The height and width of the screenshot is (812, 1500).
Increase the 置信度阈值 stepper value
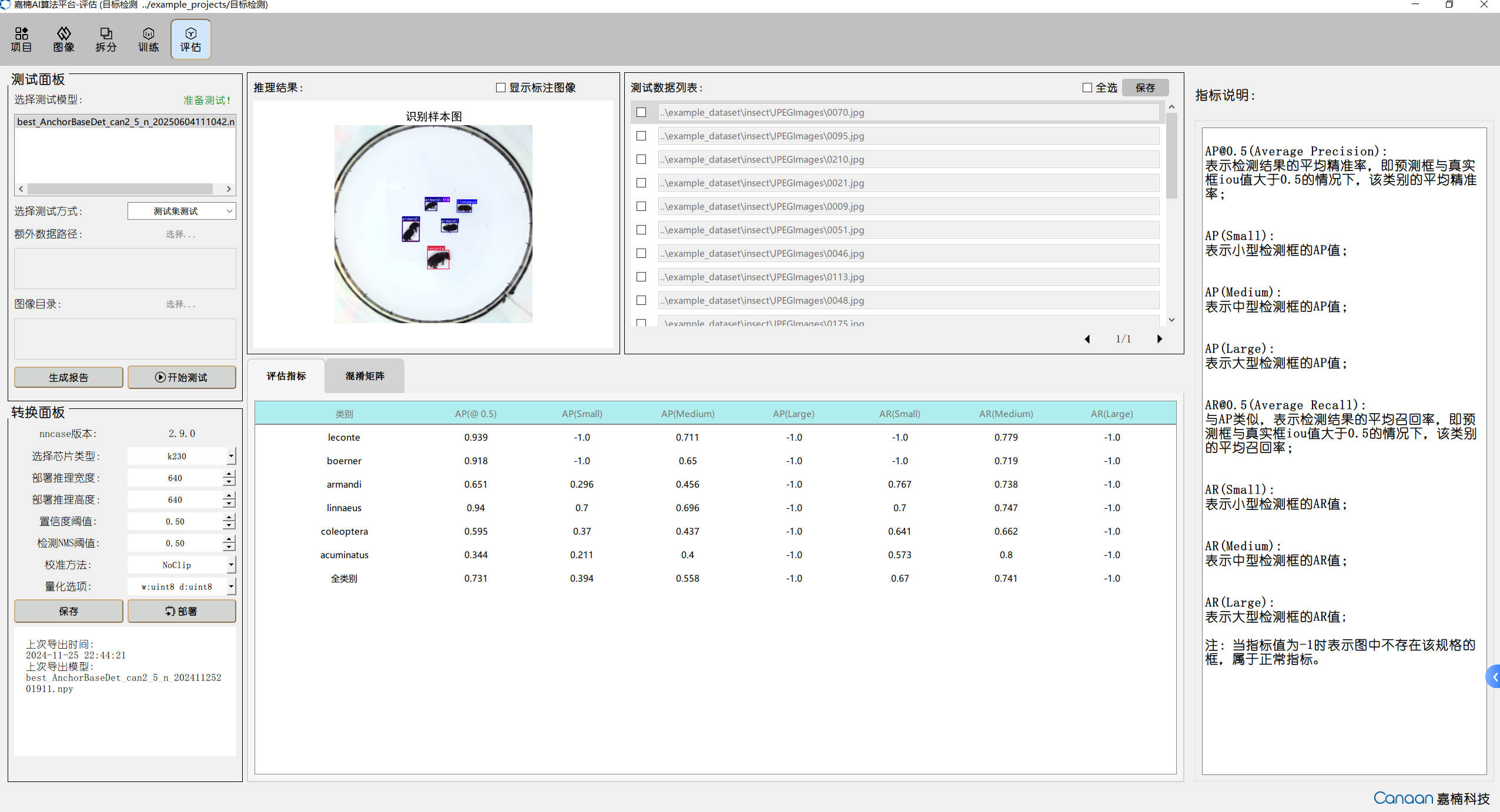[x=229, y=517]
